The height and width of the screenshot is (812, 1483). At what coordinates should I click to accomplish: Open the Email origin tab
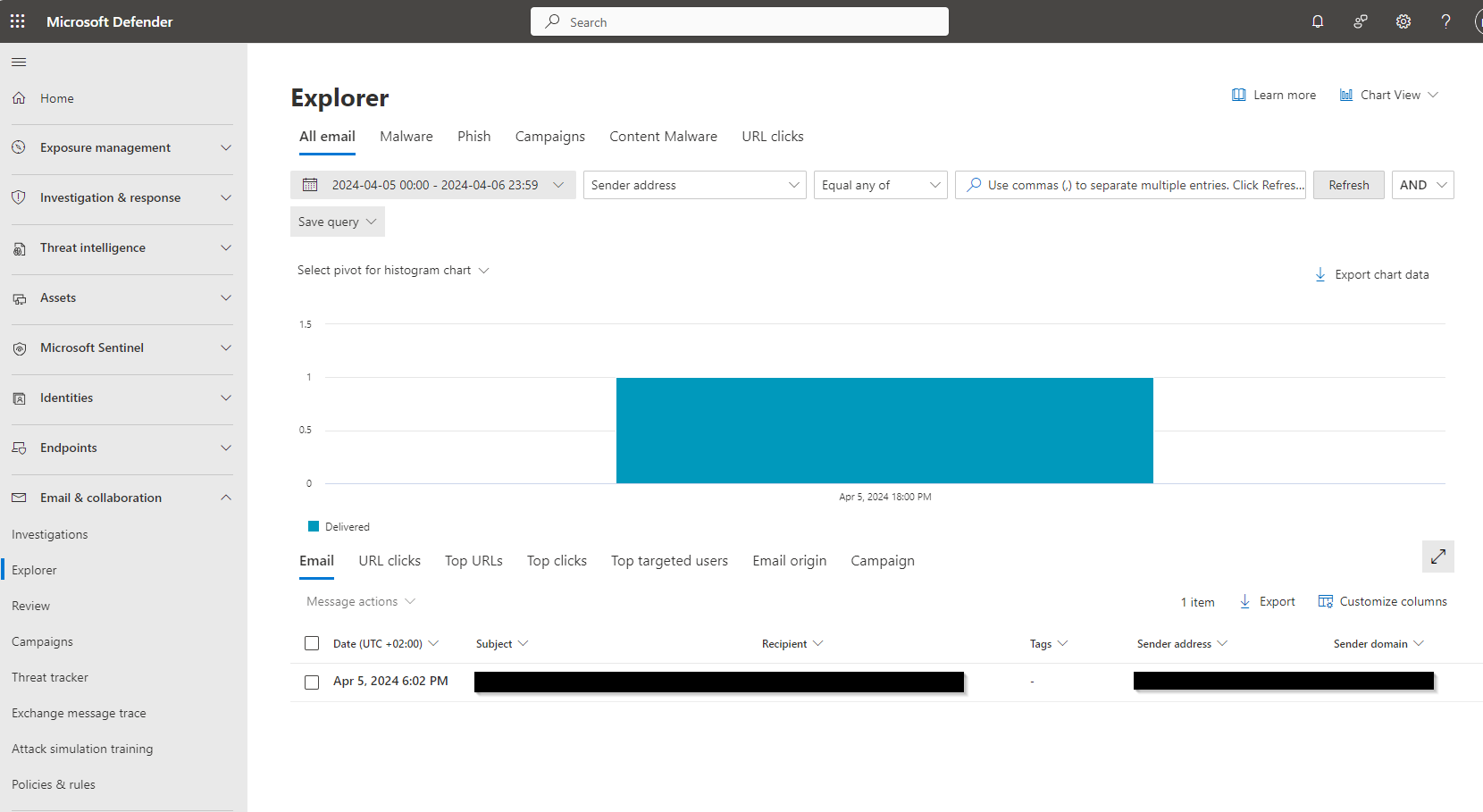(x=790, y=561)
